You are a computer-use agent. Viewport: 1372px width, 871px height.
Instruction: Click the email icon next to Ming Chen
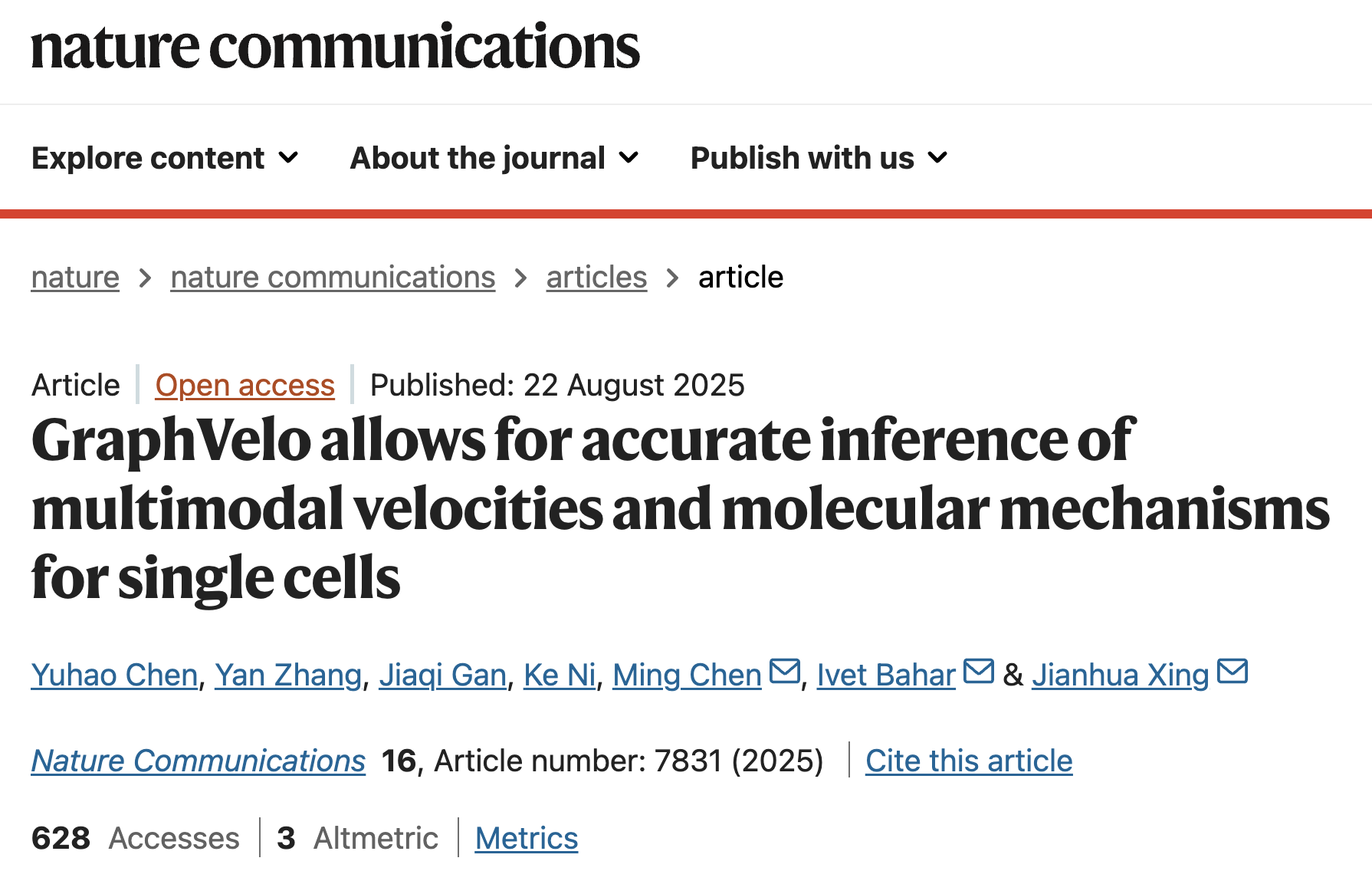(784, 672)
